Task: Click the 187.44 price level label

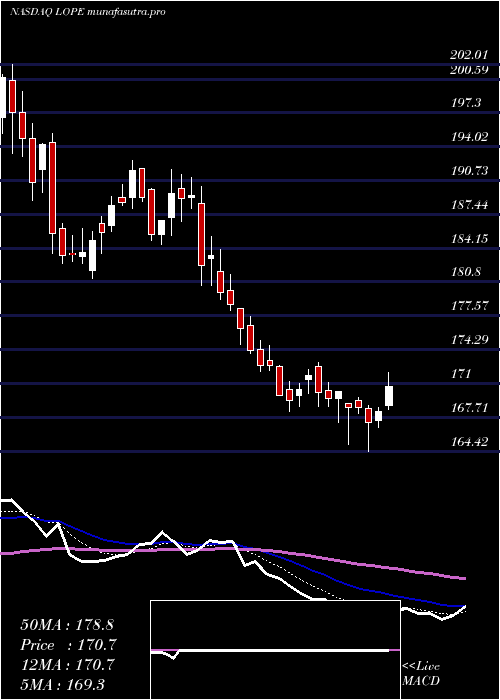Action: 469,205
